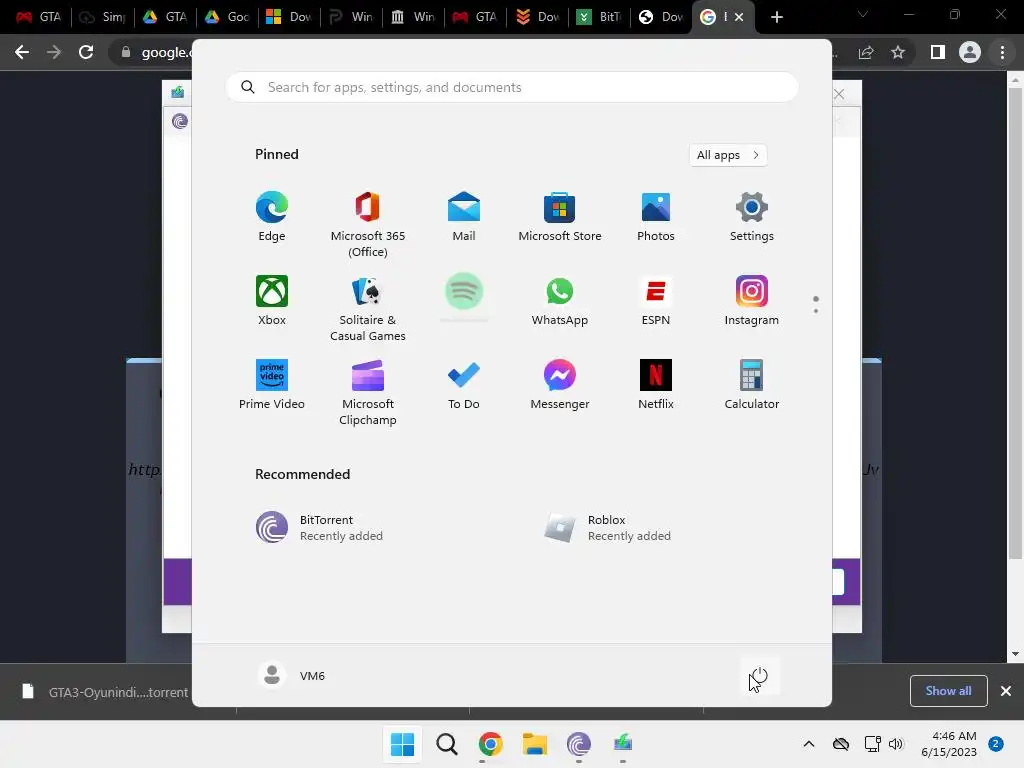The height and width of the screenshot is (768, 1024).
Task: Bookmark this page with the star
Action: click(x=898, y=52)
